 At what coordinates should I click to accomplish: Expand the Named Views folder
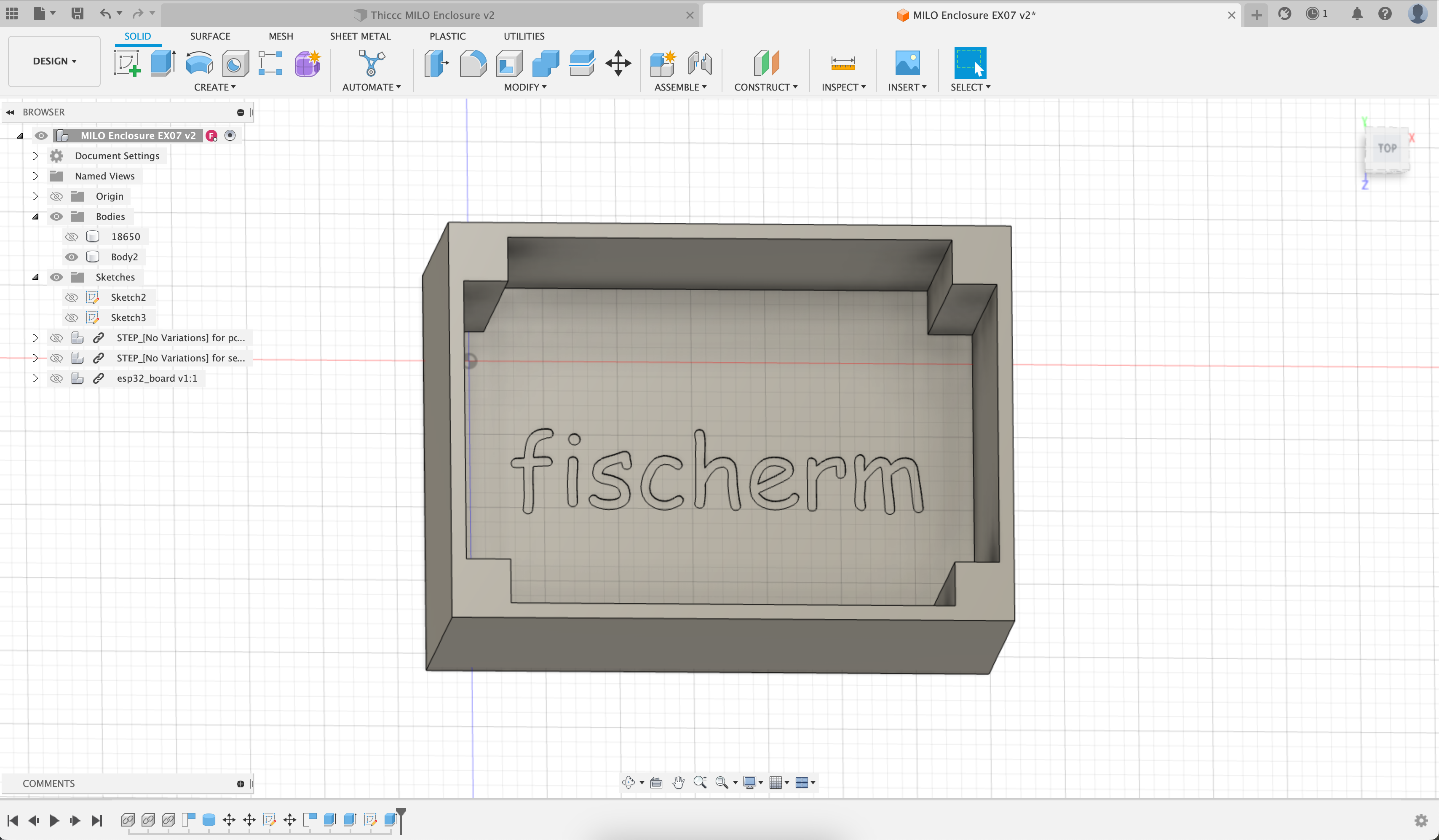35,176
